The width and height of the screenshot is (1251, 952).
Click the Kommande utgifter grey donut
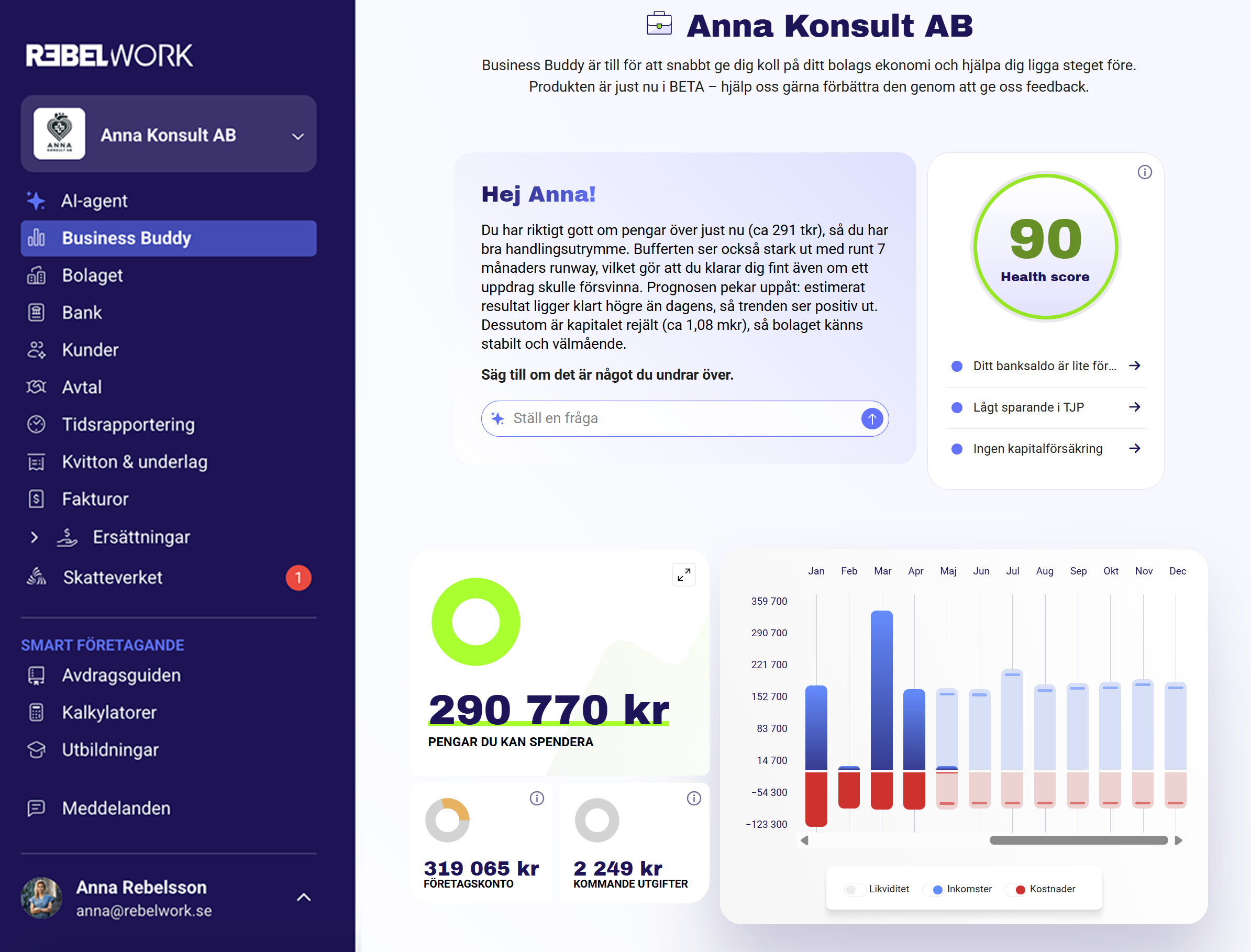point(597,820)
